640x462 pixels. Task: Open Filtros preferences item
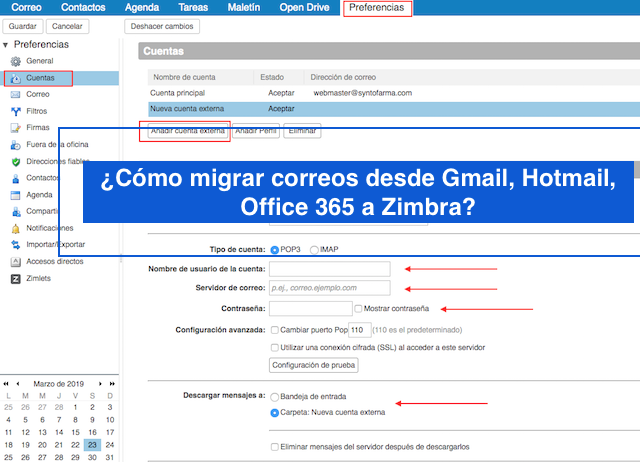(36, 111)
